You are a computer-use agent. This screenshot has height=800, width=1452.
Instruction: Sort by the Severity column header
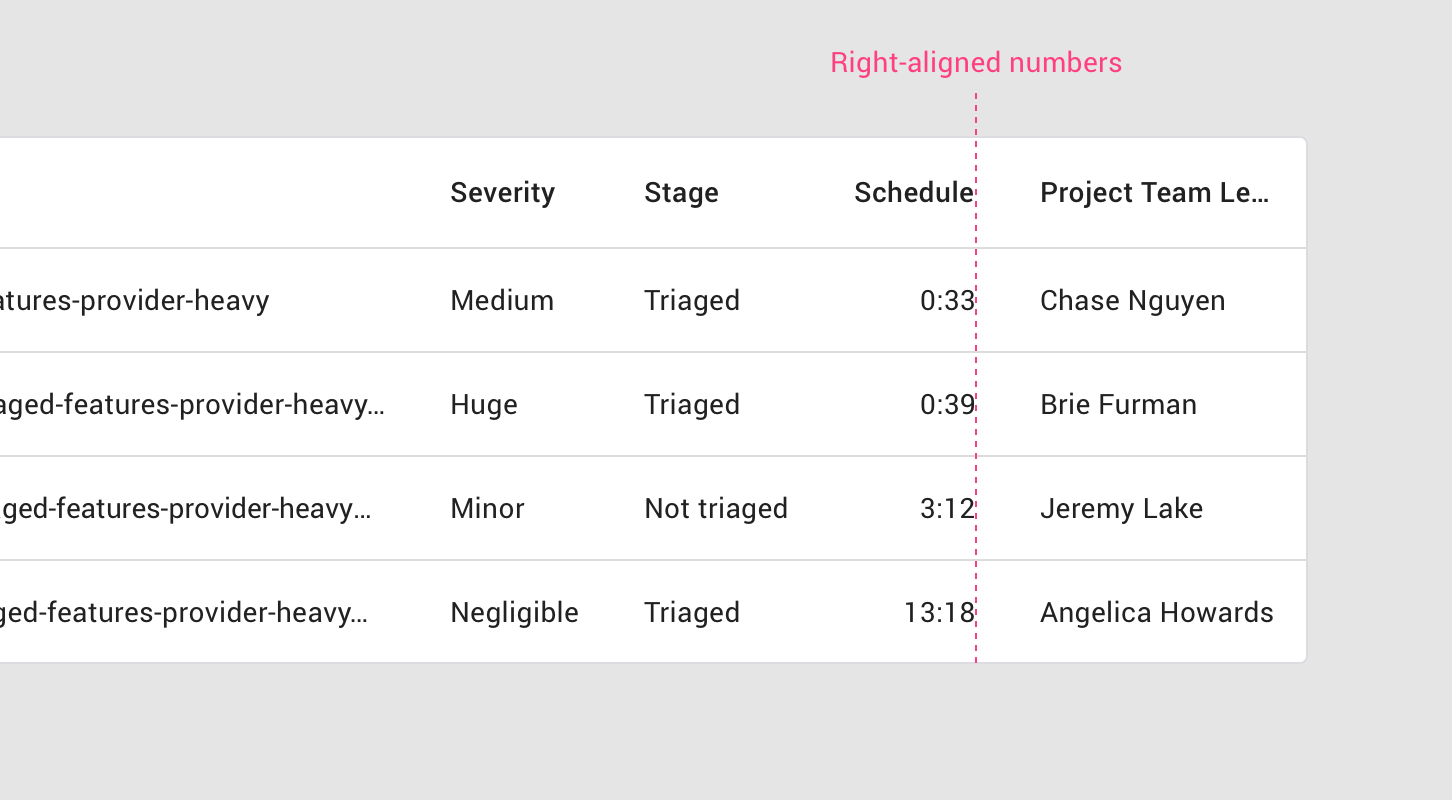tap(502, 193)
